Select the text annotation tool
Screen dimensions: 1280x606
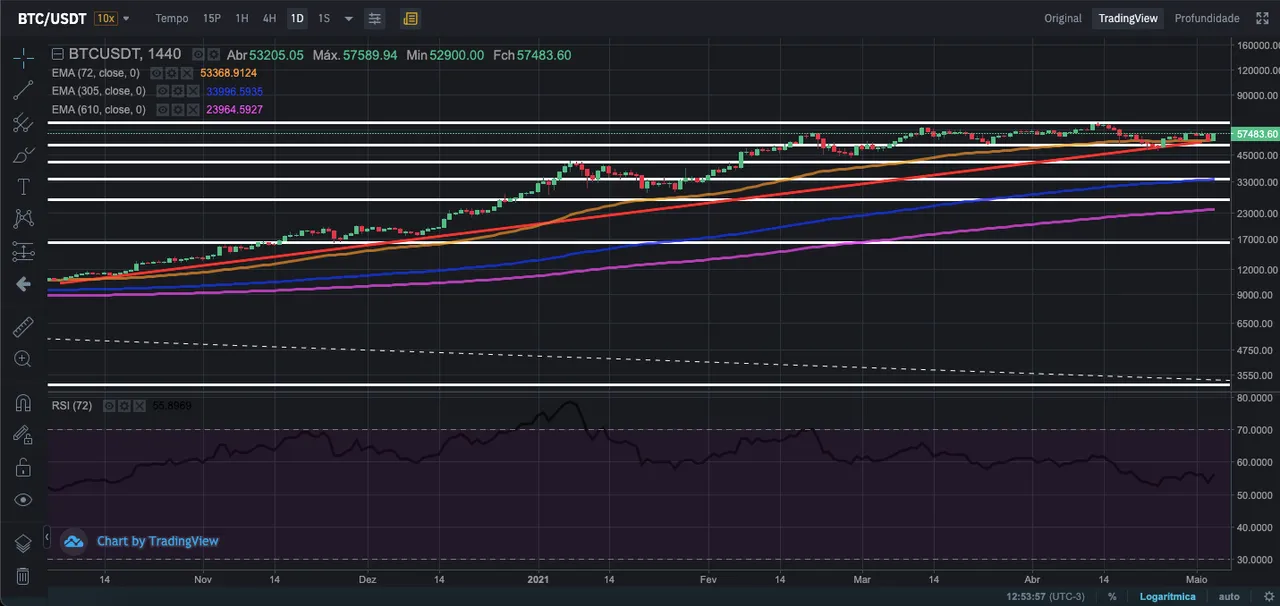23,187
